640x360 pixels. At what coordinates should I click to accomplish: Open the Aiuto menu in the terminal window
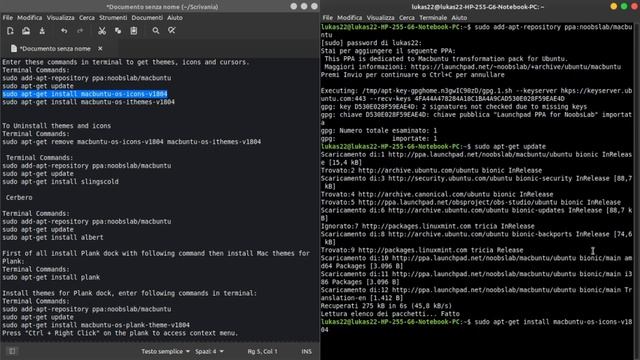point(459,18)
